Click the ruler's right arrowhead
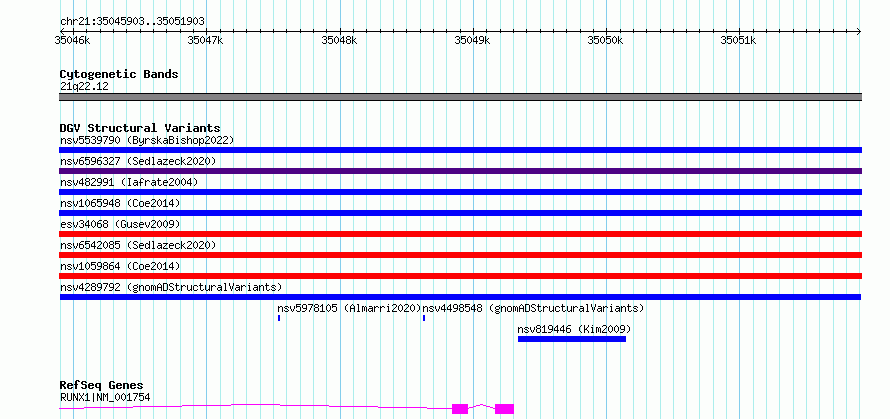This screenshot has height=419, width=890. (859, 31)
